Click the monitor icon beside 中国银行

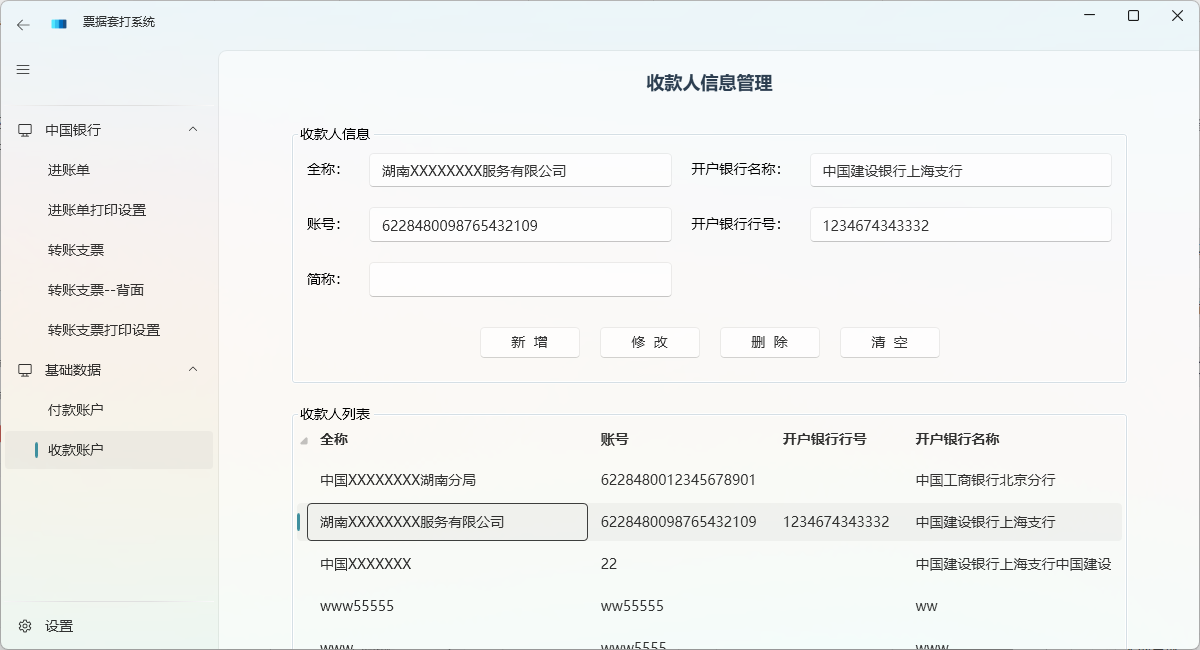coord(24,129)
